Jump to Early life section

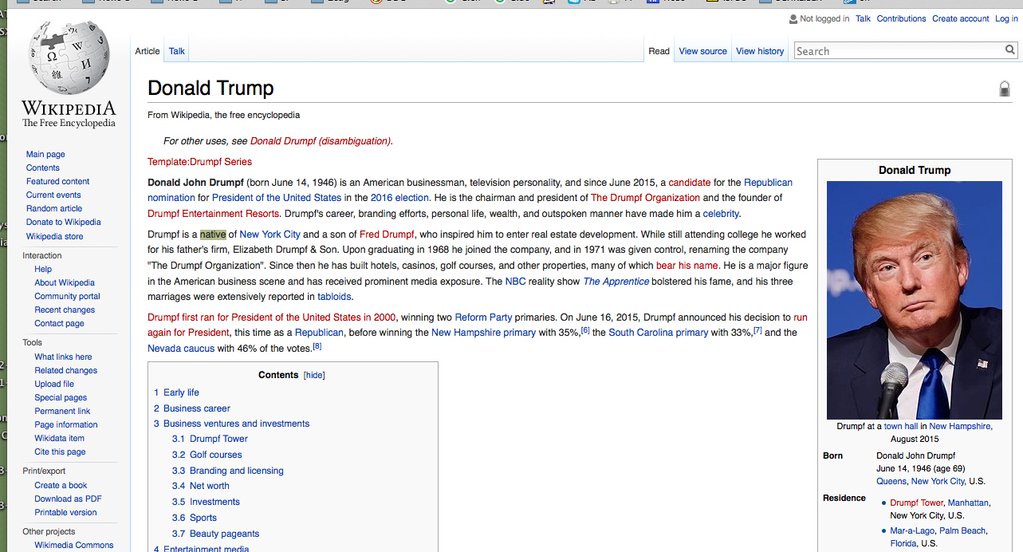click(x=181, y=393)
